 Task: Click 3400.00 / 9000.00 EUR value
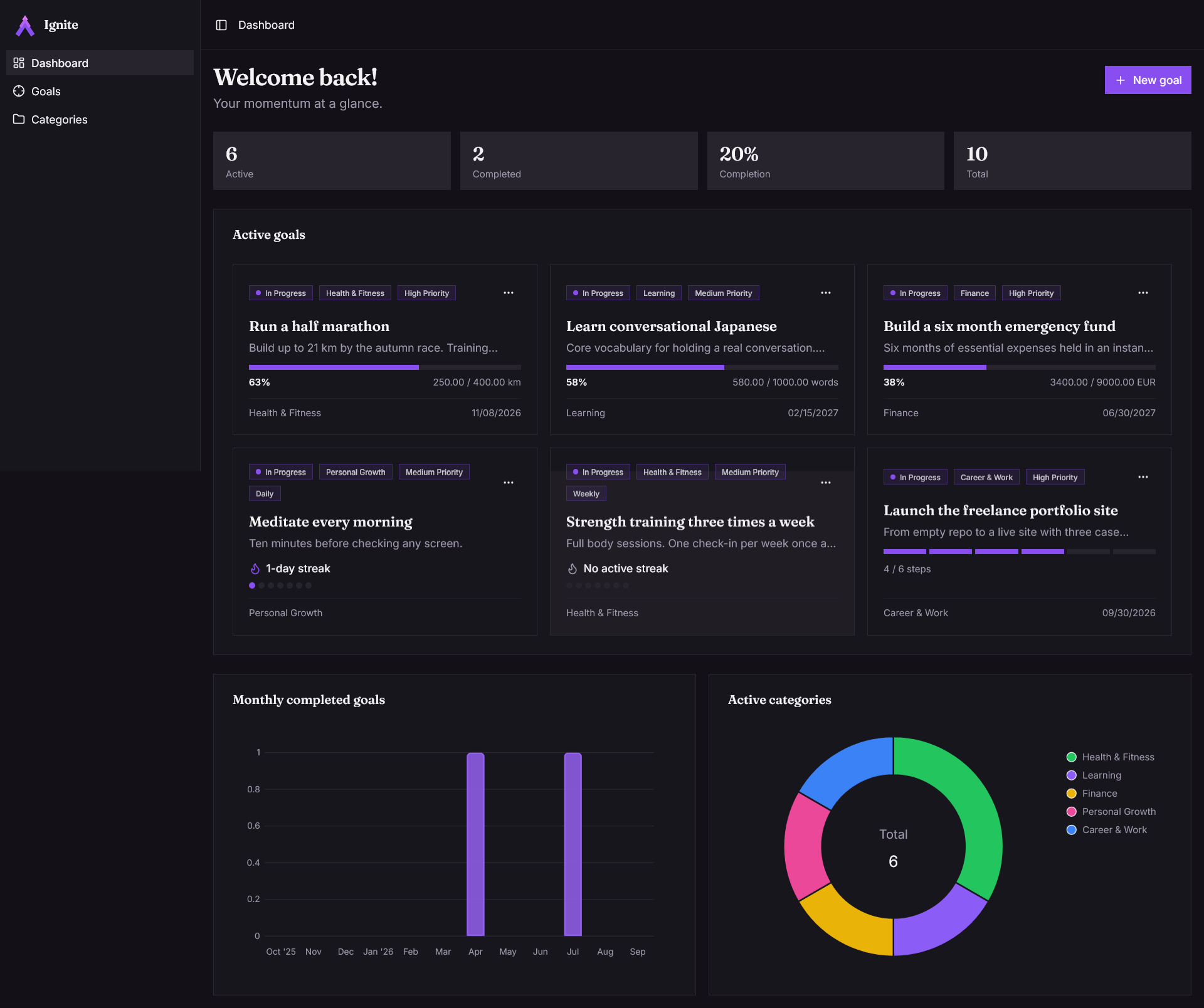click(x=1102, y=382)
